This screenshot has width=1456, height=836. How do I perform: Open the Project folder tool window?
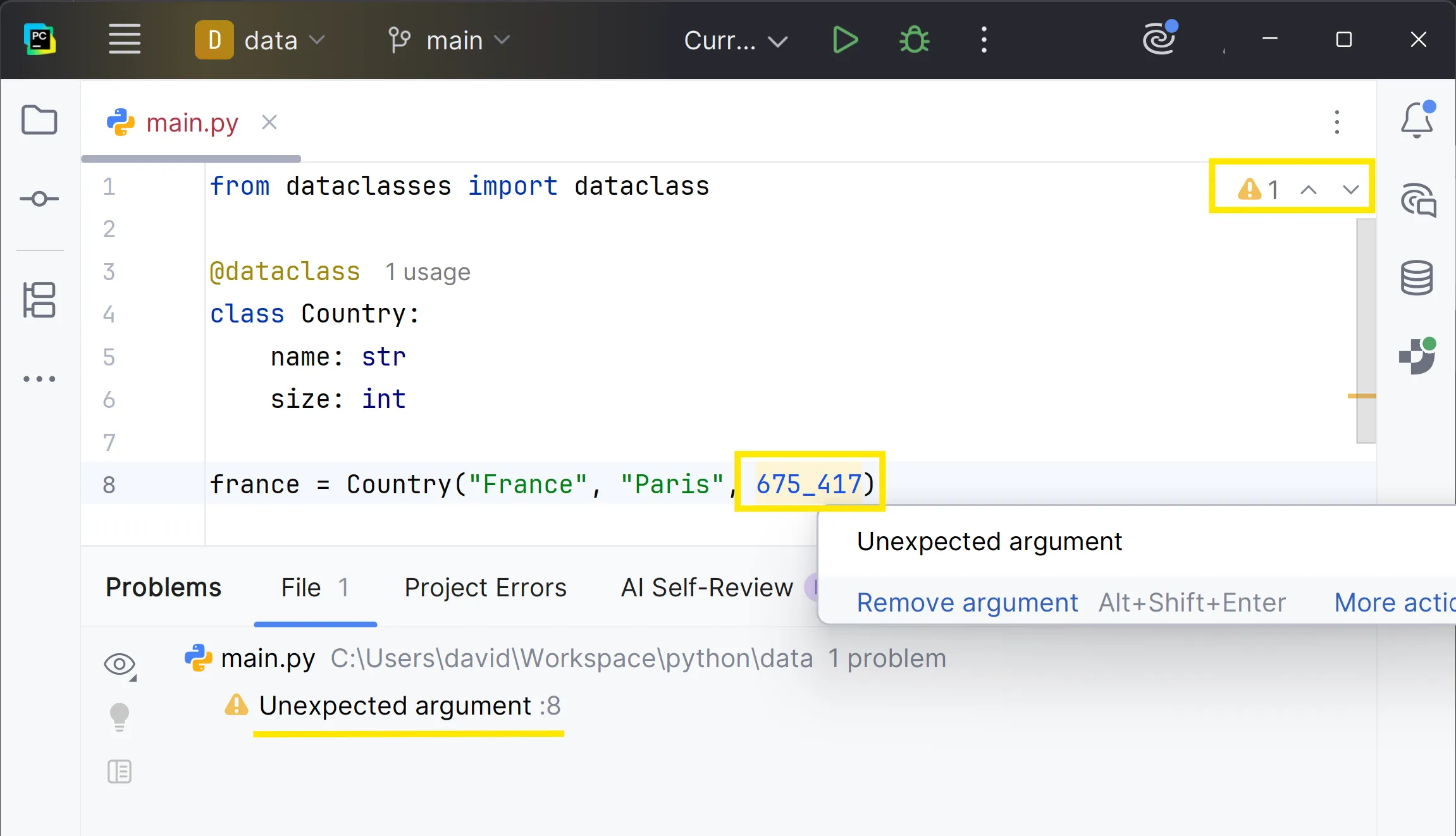click(x=39, y=120)
